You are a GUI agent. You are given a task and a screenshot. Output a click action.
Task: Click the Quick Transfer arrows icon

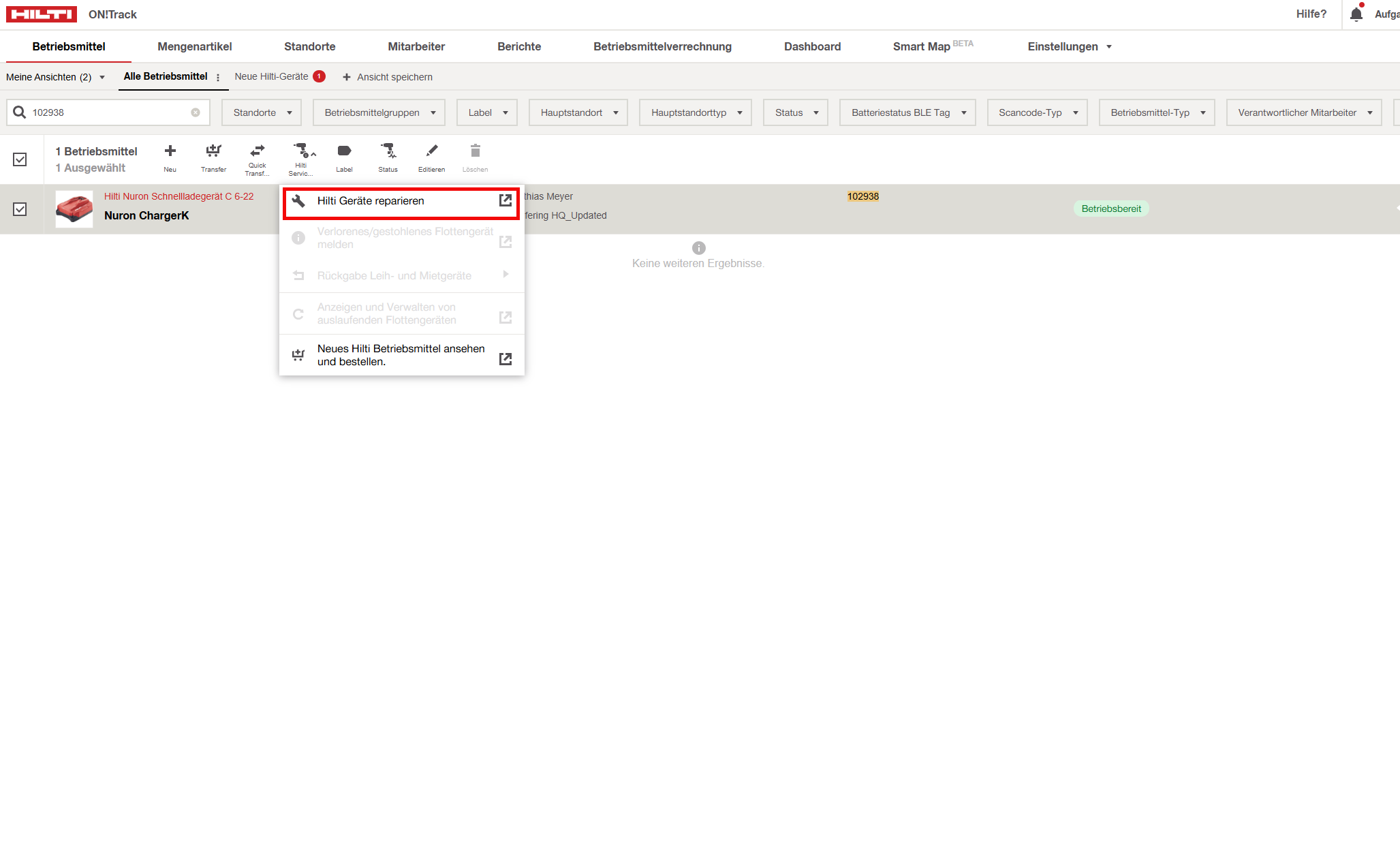[258, 151]
